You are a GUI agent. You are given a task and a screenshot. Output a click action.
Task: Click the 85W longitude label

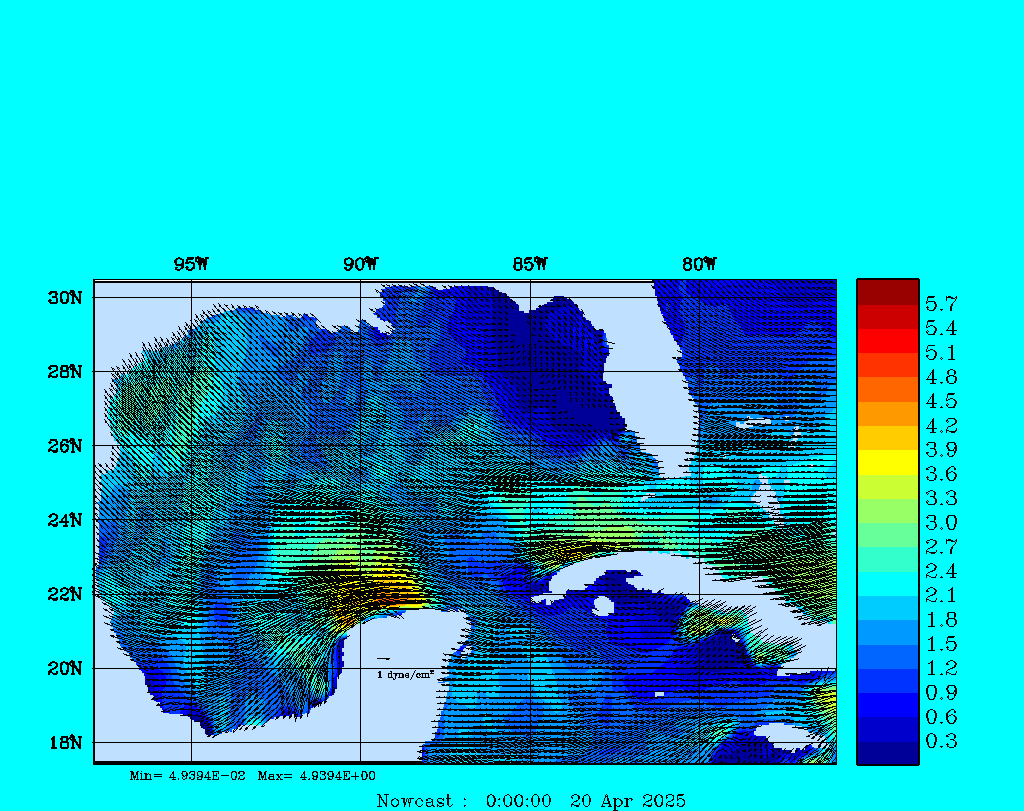529,265
